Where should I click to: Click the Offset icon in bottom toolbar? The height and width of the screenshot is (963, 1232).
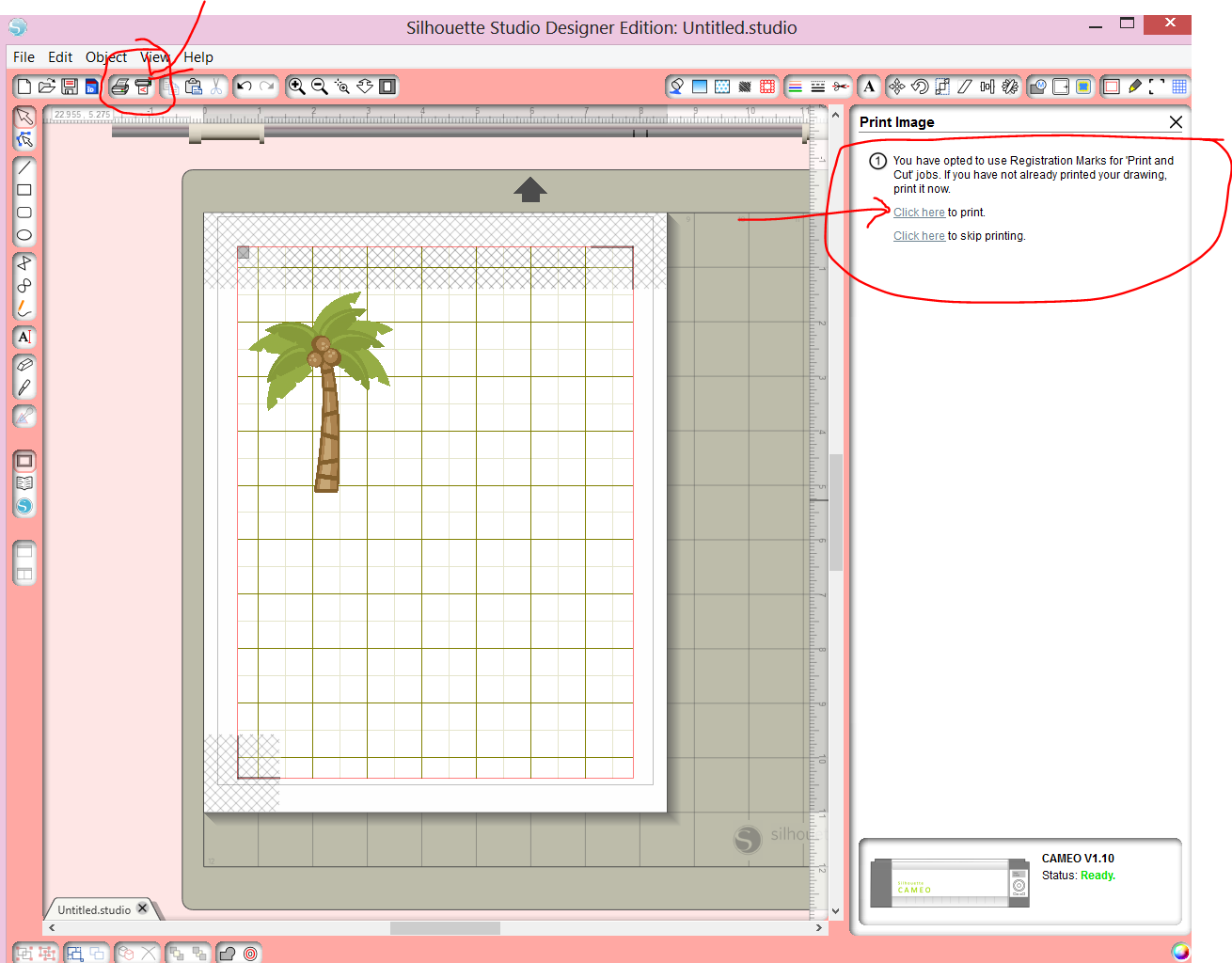click(x=250, y=954)
